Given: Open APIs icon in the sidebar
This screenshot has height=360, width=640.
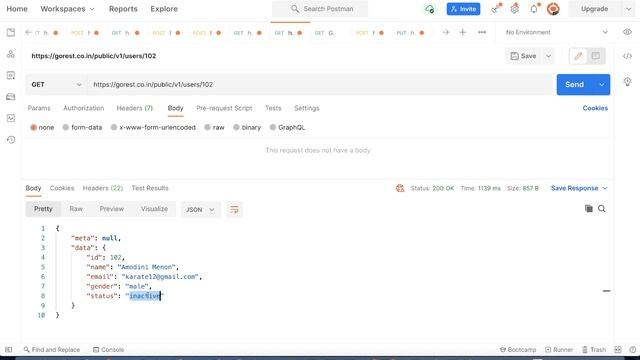Looking at the screenshot, I should [x=11, y=54].
